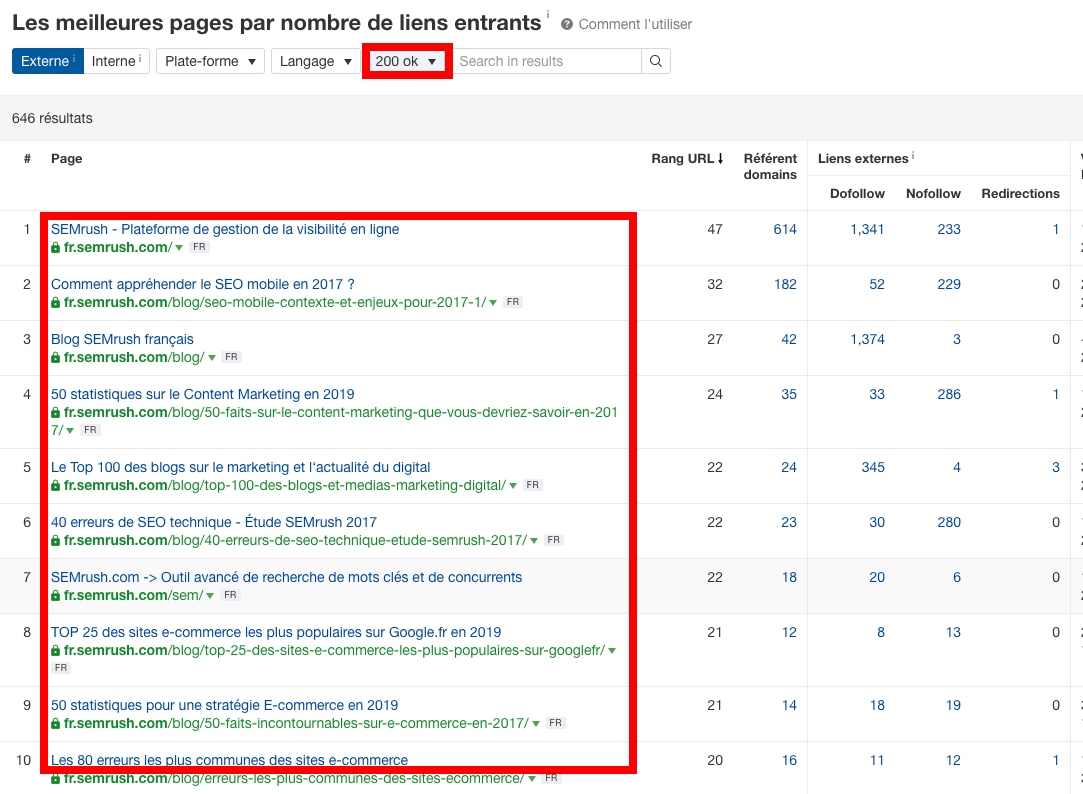Expand arrow next to fr.semrush.com/blog/
Image resolution: width=1083 pixels, height=794 pixels.
(x=212, y=358)
